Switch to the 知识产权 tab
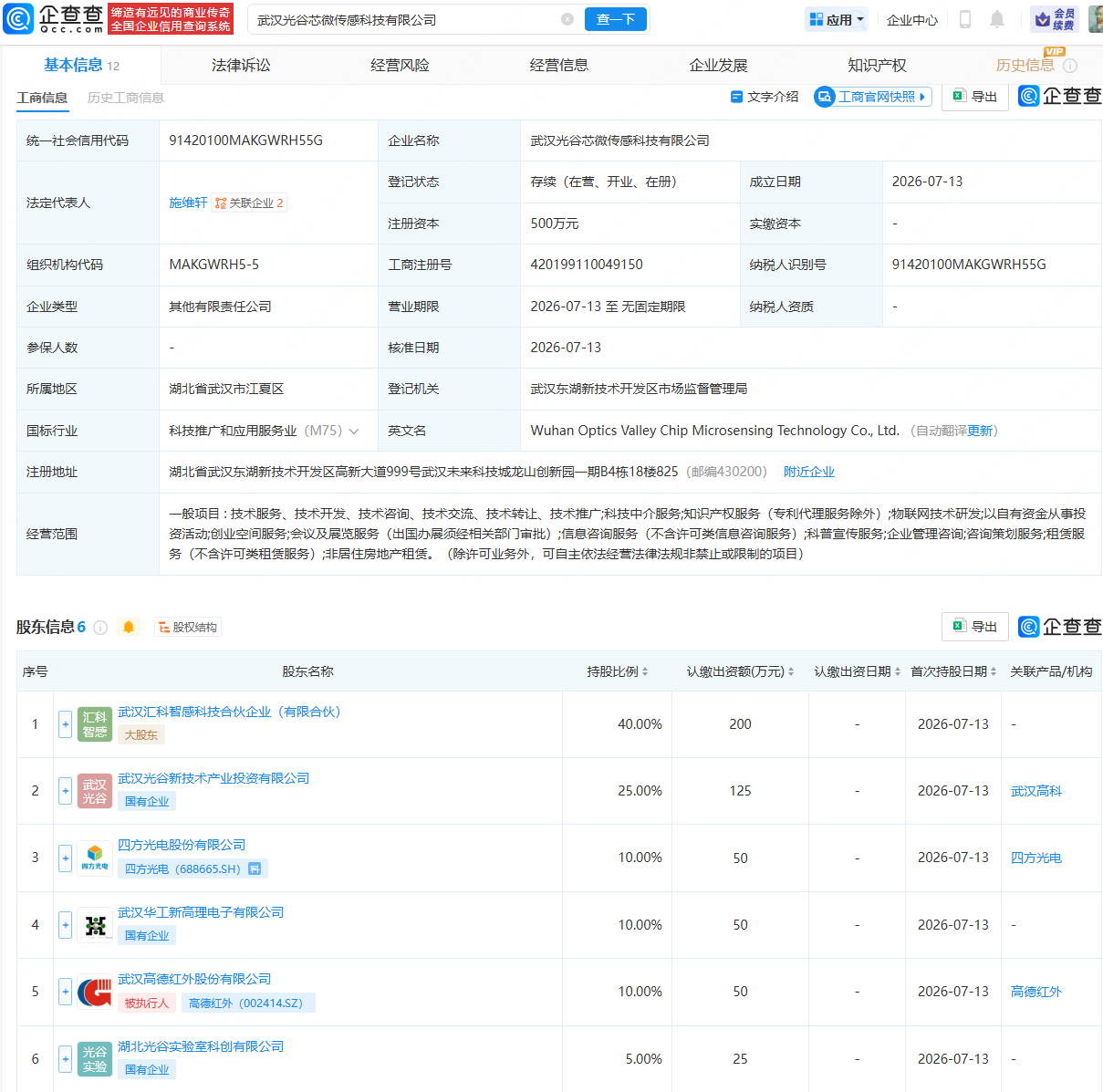1103x1092 pixels. pyautogui.click(x=877, y=66)
